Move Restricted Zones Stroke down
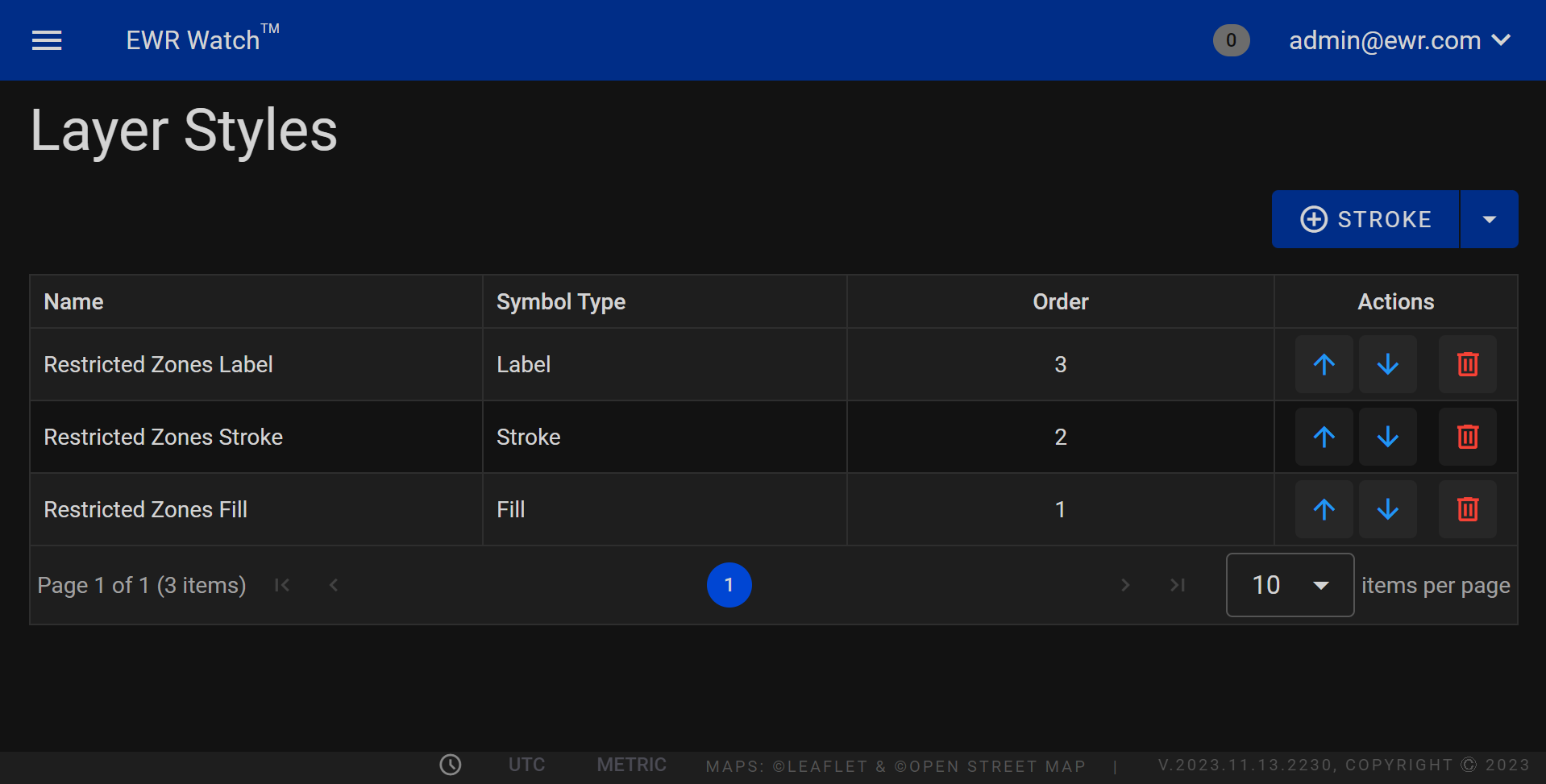This screenshot has height=784, width=1546. coord(1387,437)
